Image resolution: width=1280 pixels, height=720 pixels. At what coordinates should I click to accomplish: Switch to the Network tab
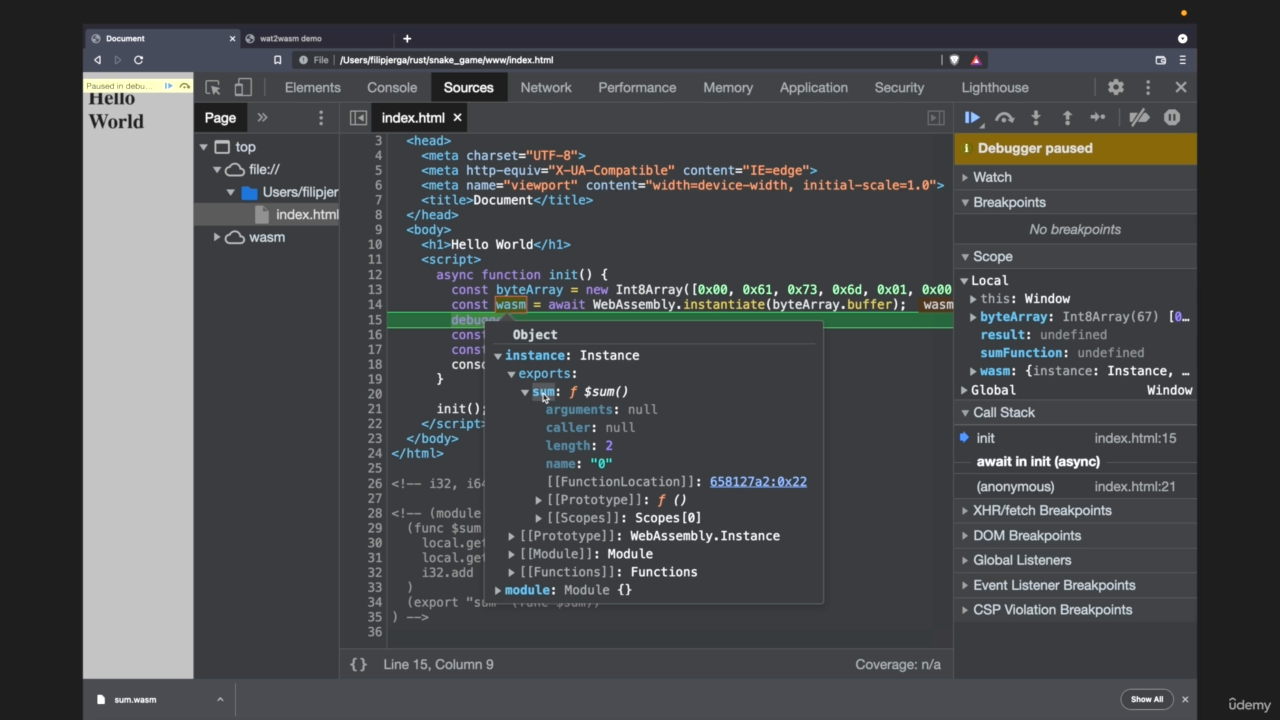[x=546, y=88]
